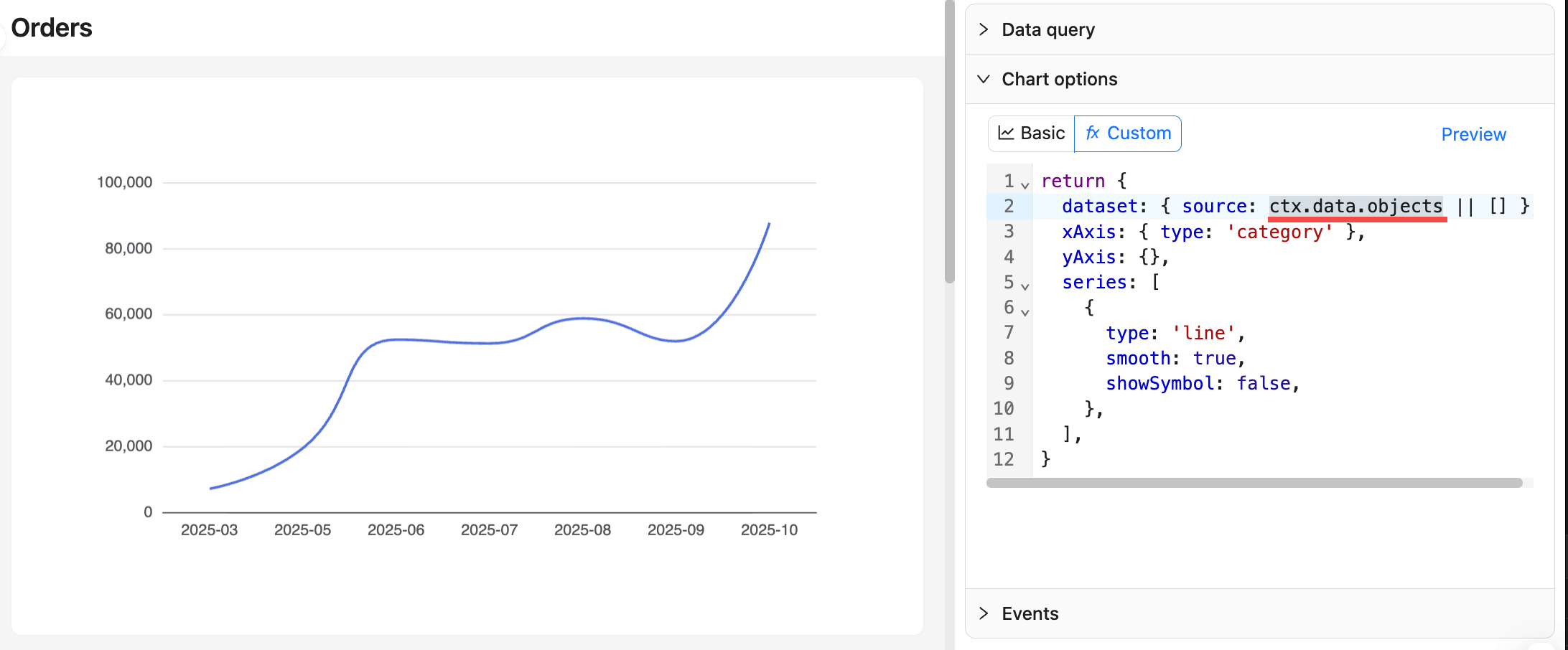Open the chart Preview link
1568x650 pixels.
click(x=1473, y=134)
